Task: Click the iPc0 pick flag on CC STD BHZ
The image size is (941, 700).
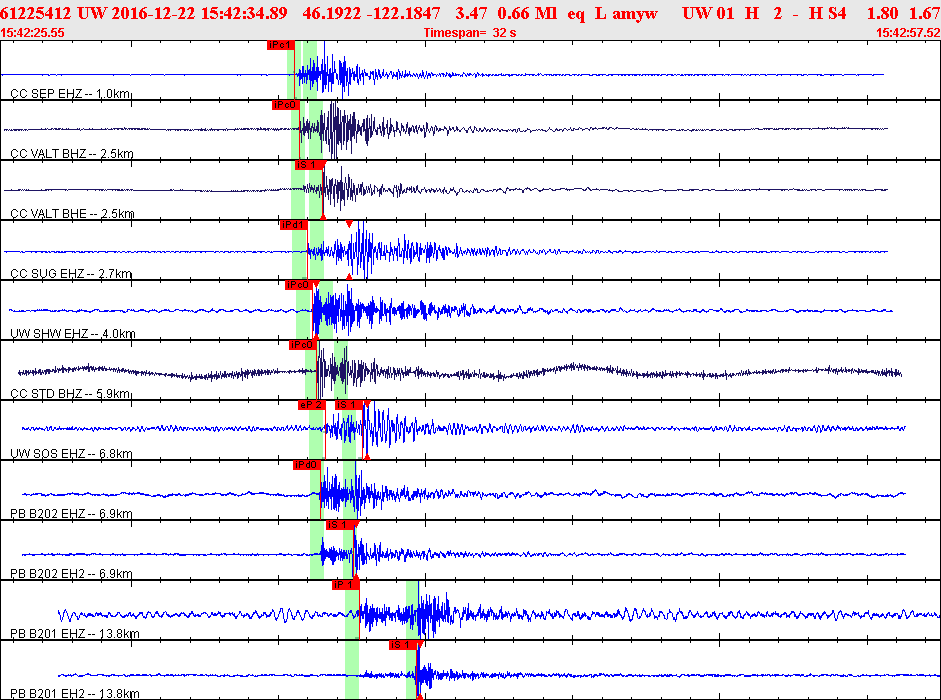Action: pyautogui.click(x=302, y=345)
